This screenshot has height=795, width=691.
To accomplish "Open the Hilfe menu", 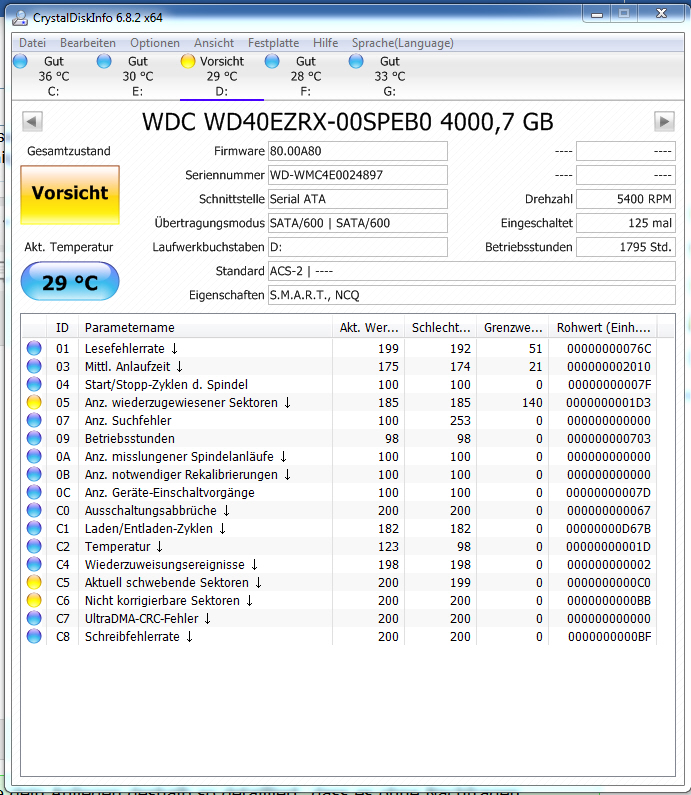I will (x=325, y=43).
